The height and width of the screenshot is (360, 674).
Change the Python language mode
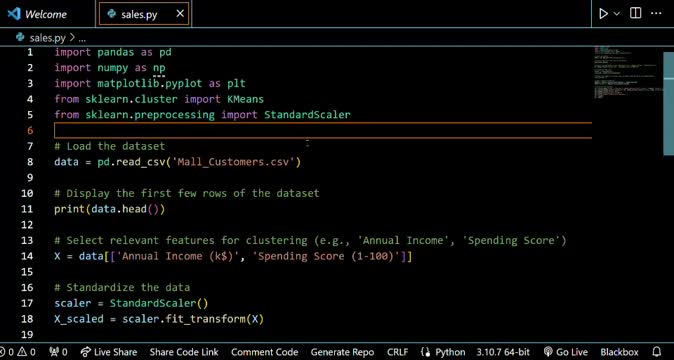click(443, 352)
